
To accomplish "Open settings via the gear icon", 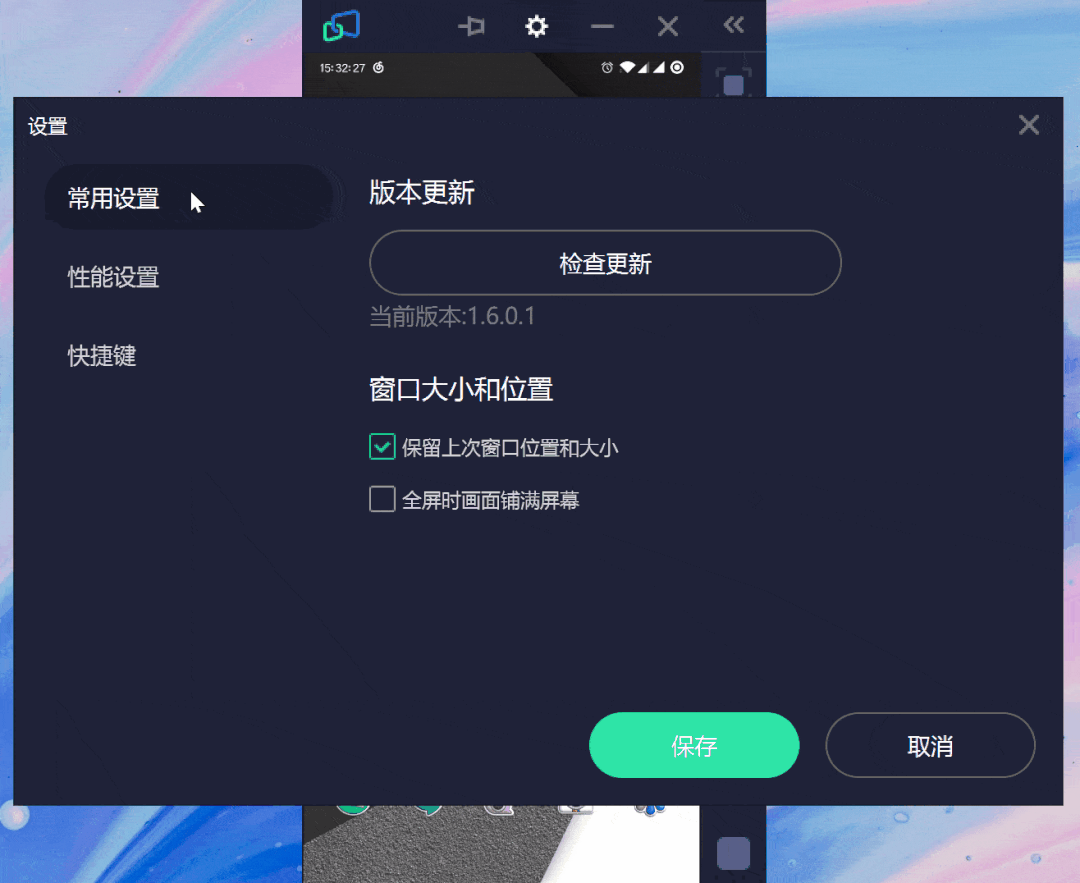I will 536,27.
